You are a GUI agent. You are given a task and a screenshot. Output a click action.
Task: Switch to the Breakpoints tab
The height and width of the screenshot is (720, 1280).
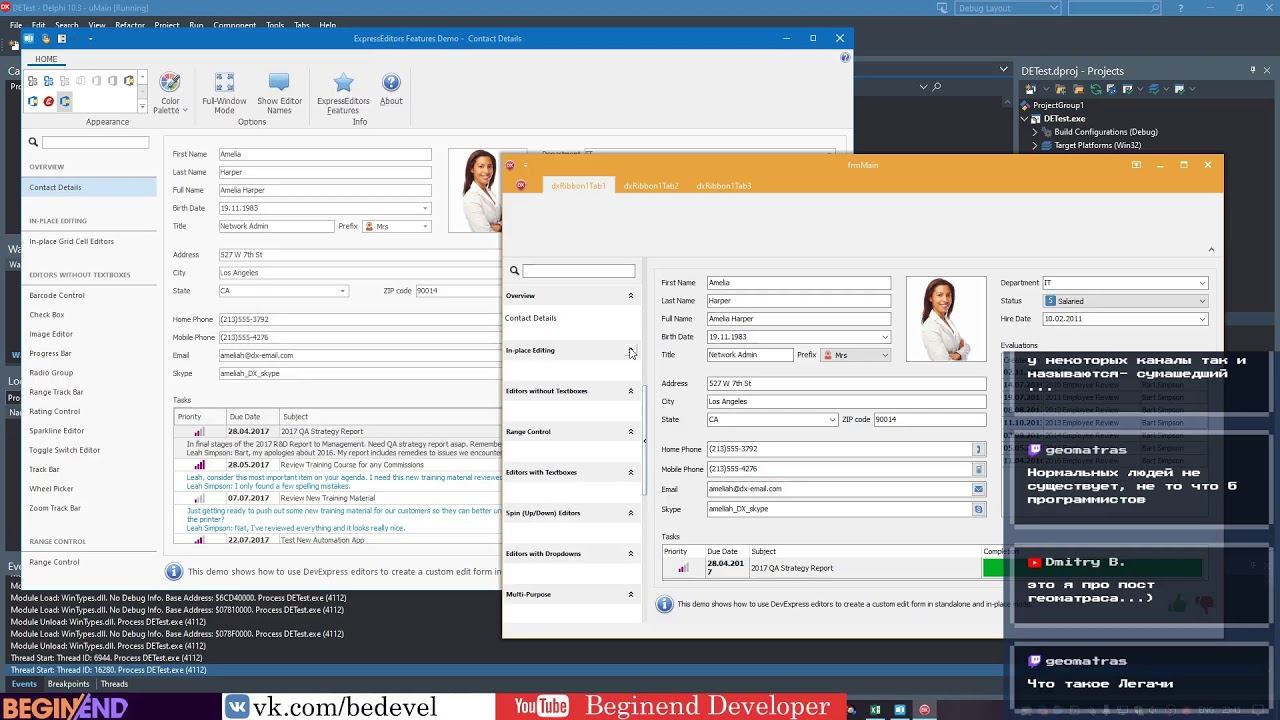coord(68,684)
